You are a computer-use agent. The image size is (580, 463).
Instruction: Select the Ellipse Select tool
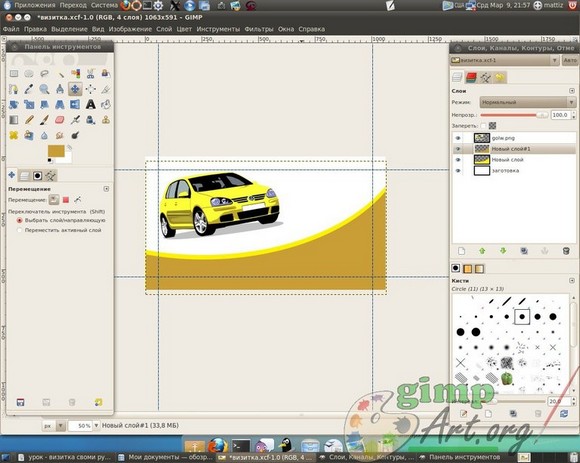pos(29,74)
